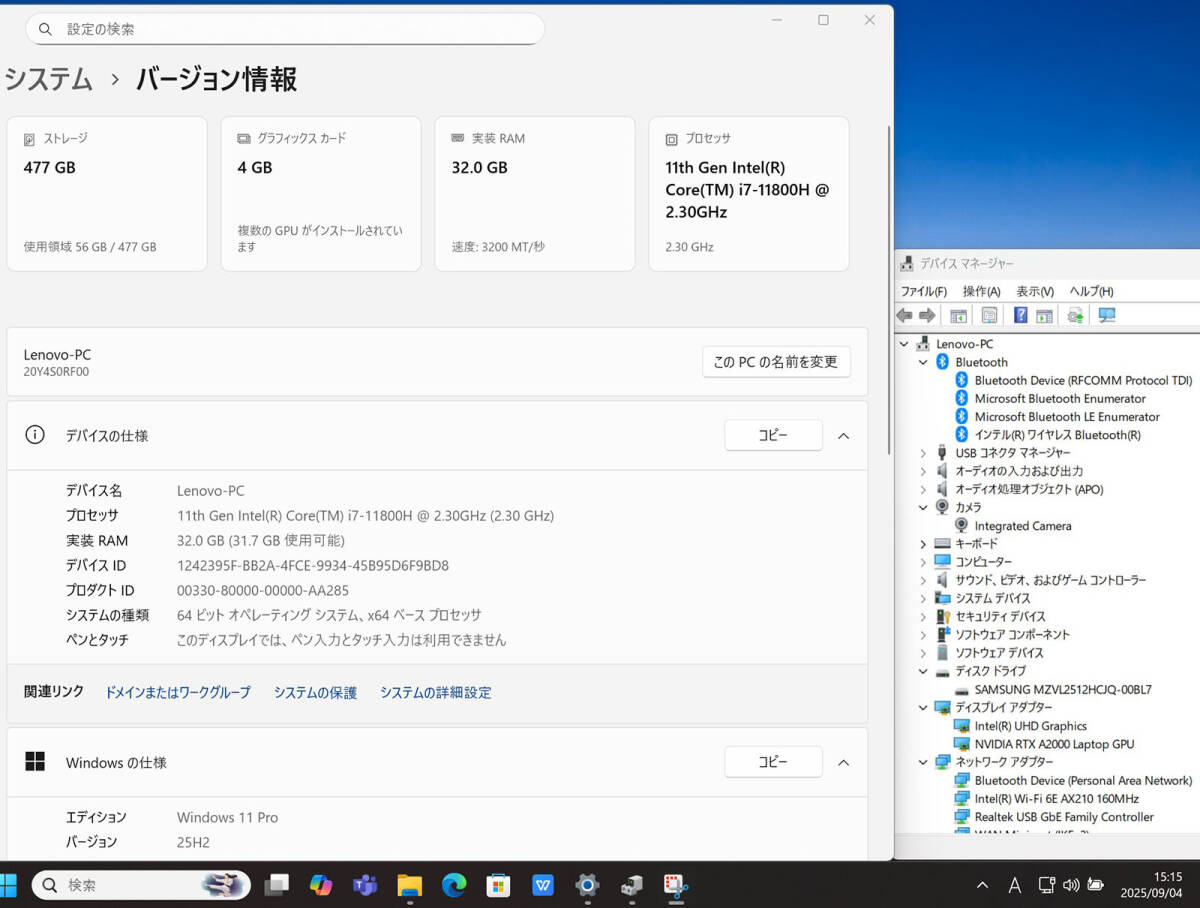1200x908 pixels.
Task: Click the 設定の検索 search field
Action: (x=285, y=29)
